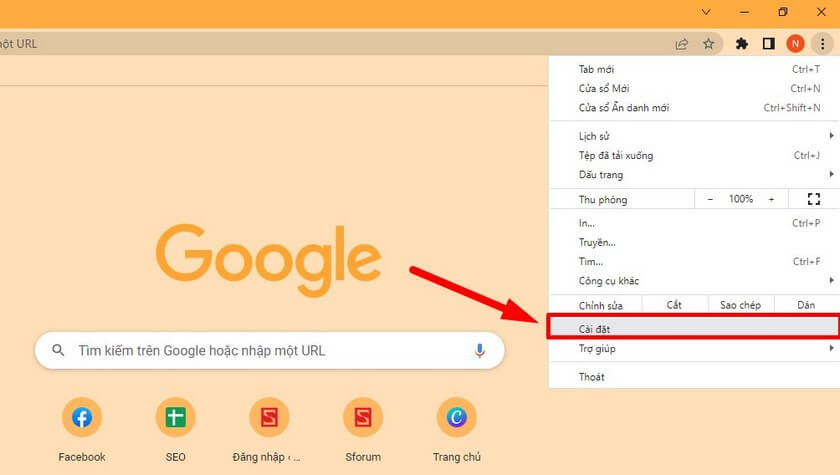
Task: Click the profile avatar N icon
Action: [x=795, y=43]
